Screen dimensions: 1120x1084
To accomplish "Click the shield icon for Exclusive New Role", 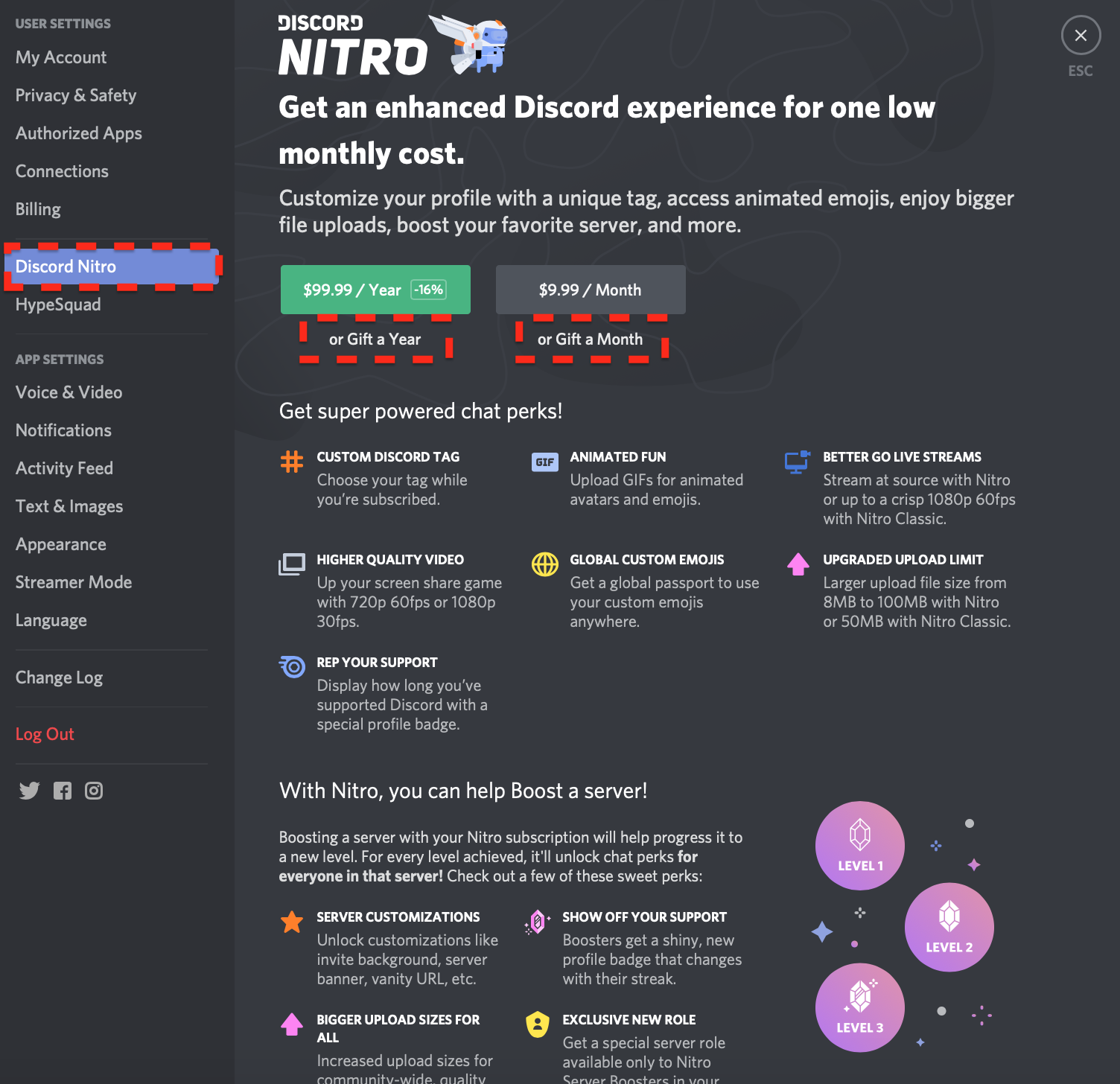I will tap(537, 1024).
